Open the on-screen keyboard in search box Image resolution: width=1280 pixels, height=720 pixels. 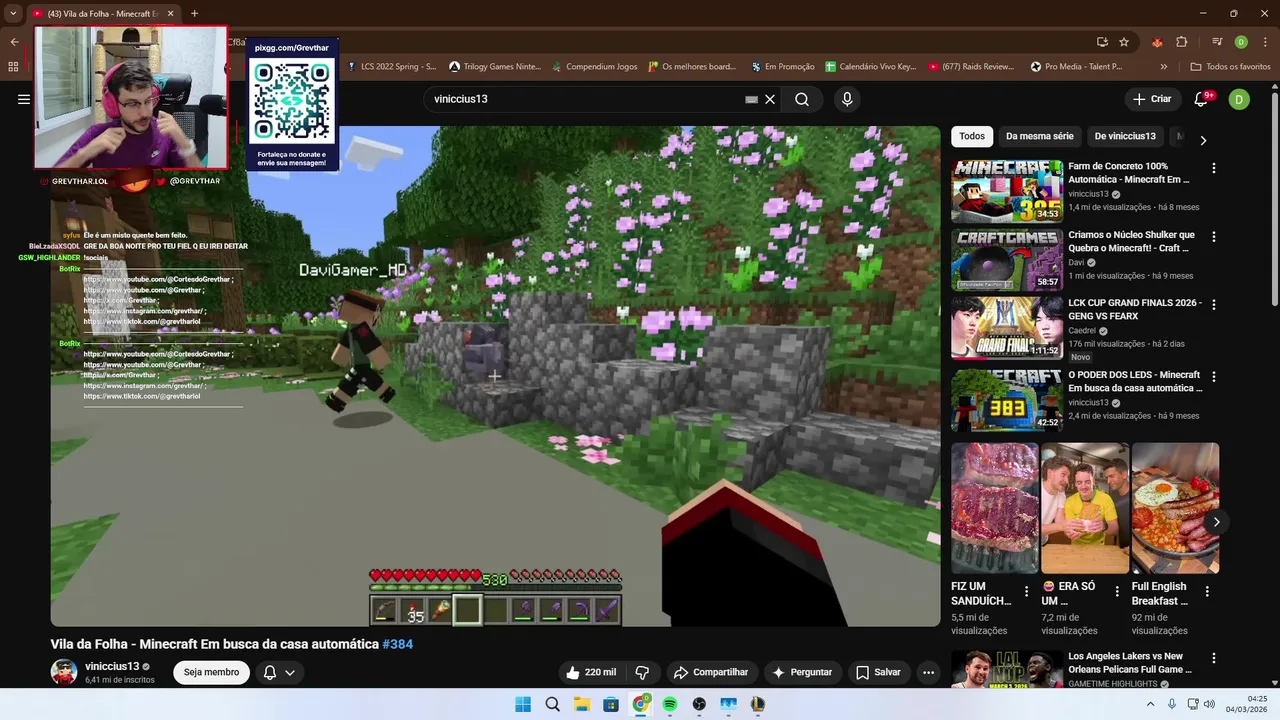tap(751, 99)
